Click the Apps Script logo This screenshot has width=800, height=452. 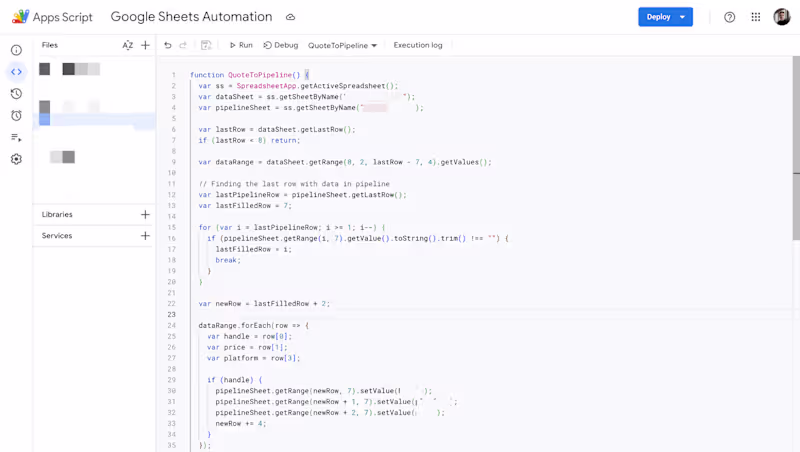coord(52,17)
